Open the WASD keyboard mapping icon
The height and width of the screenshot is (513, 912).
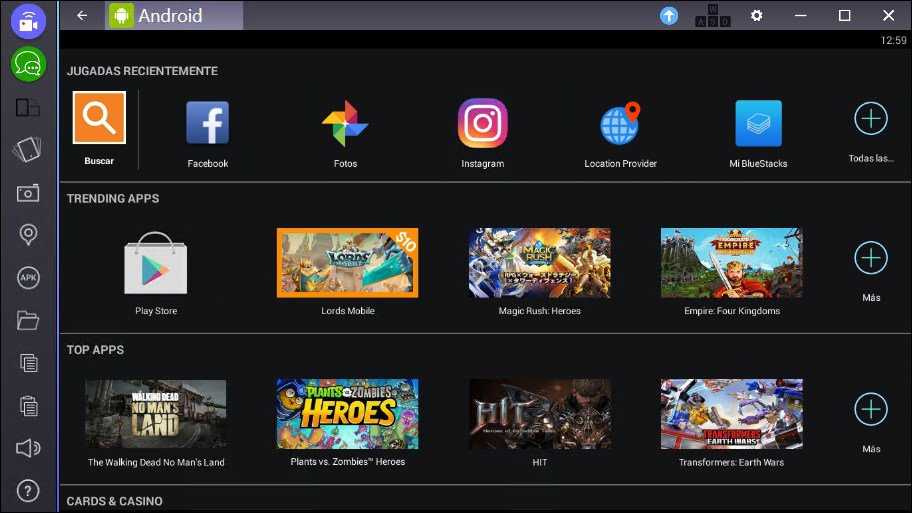pyautogui.click(x=712, y=16)
